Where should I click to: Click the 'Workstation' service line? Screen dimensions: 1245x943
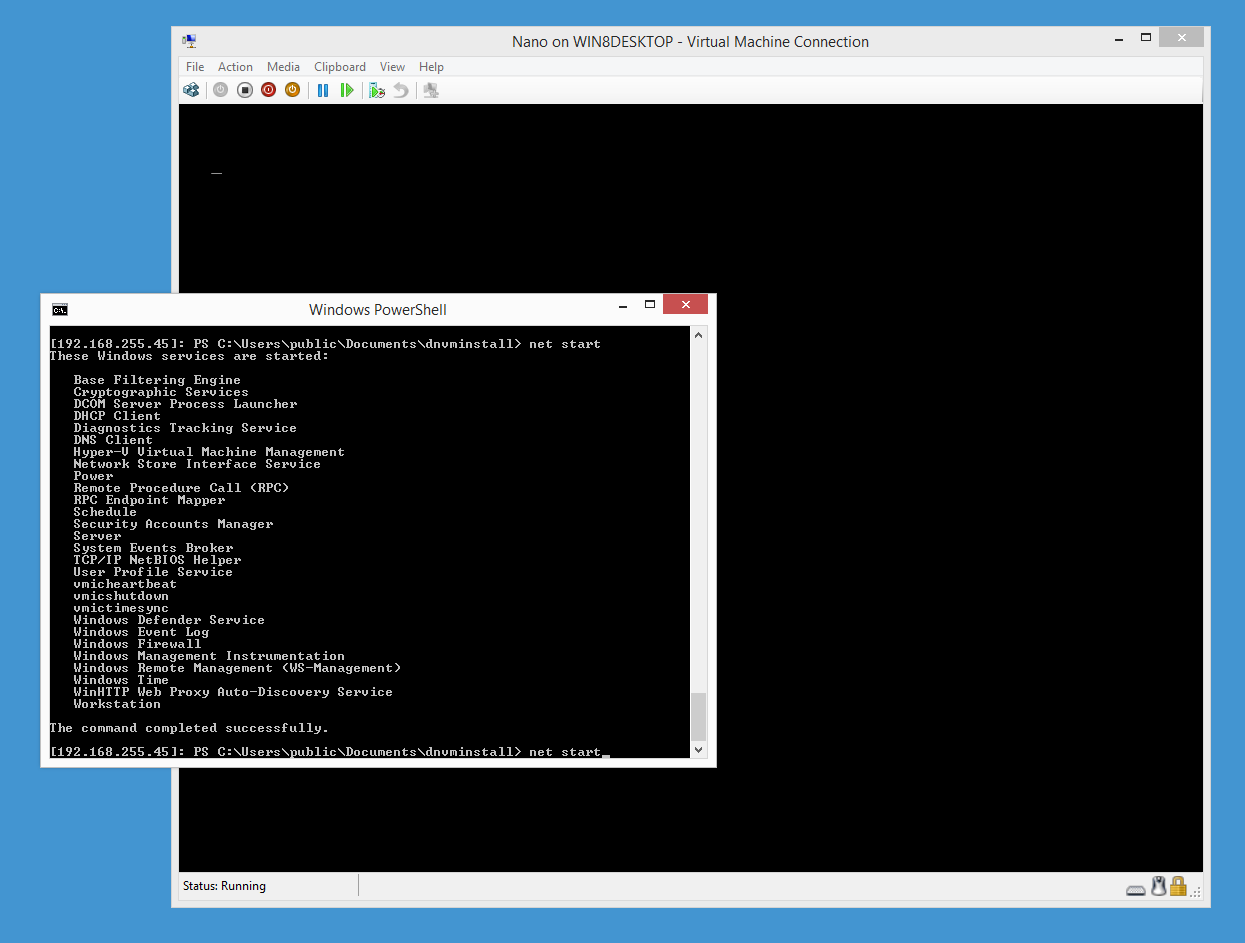click(117, 704)
